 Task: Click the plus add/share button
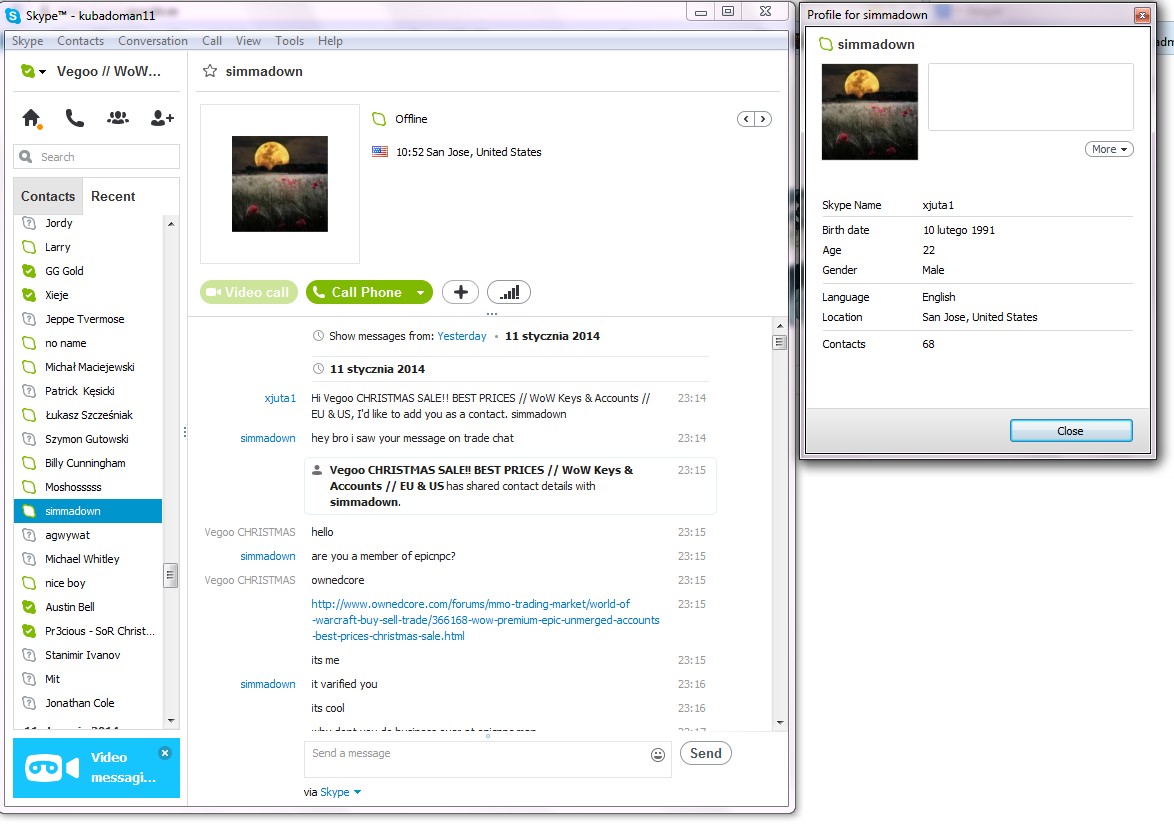(460, 292)
